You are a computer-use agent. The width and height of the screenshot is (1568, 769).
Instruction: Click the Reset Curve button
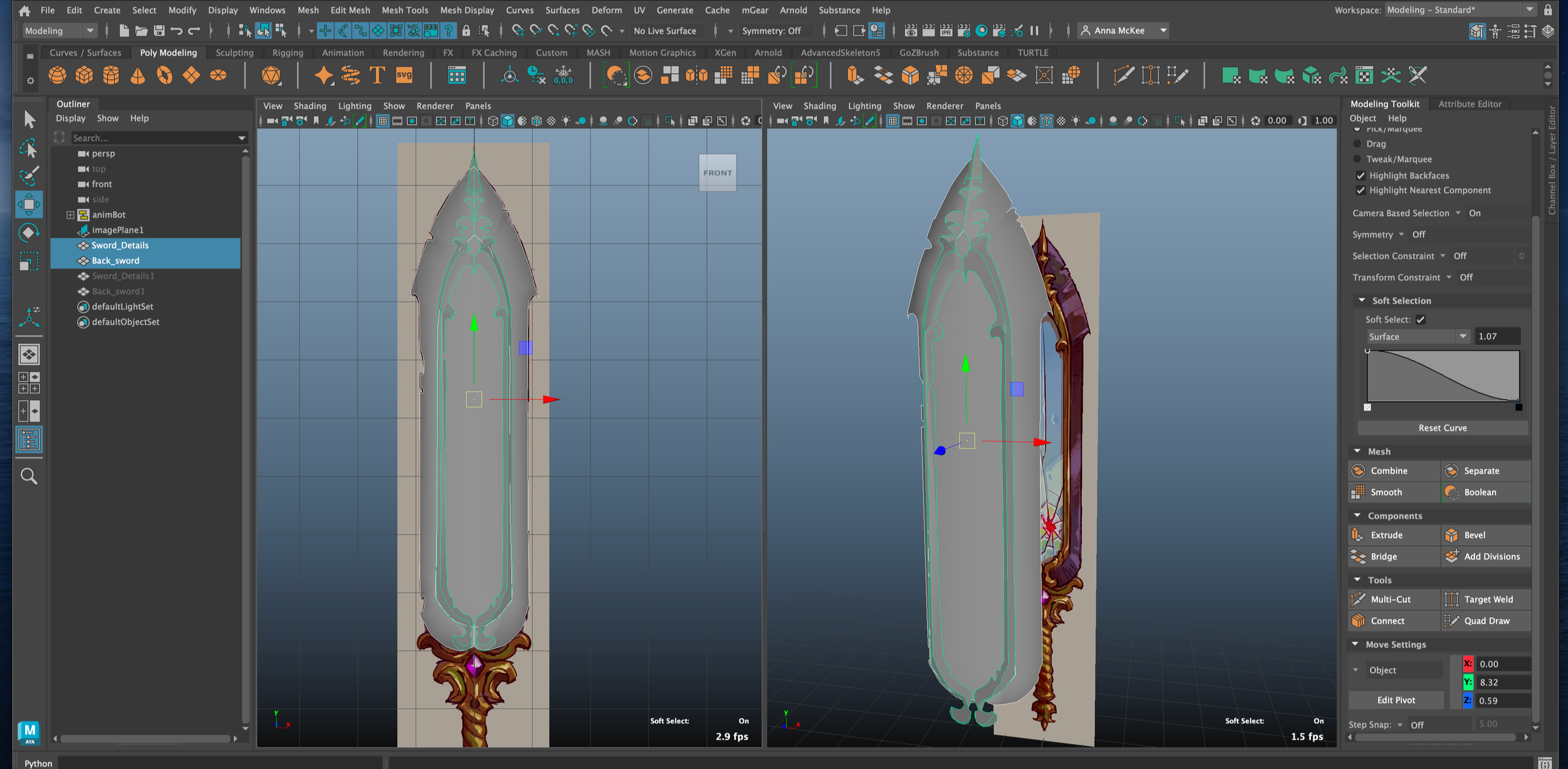[1442, 428]
